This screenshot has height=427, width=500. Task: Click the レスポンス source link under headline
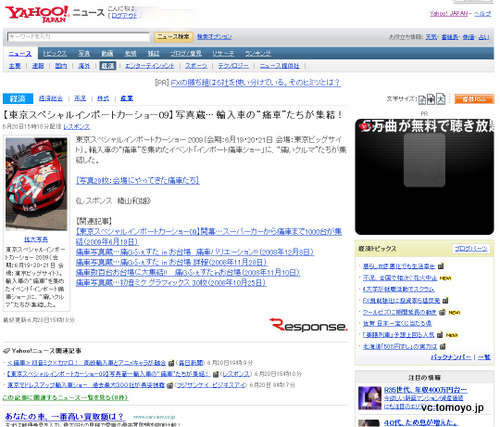click(77, 127)
